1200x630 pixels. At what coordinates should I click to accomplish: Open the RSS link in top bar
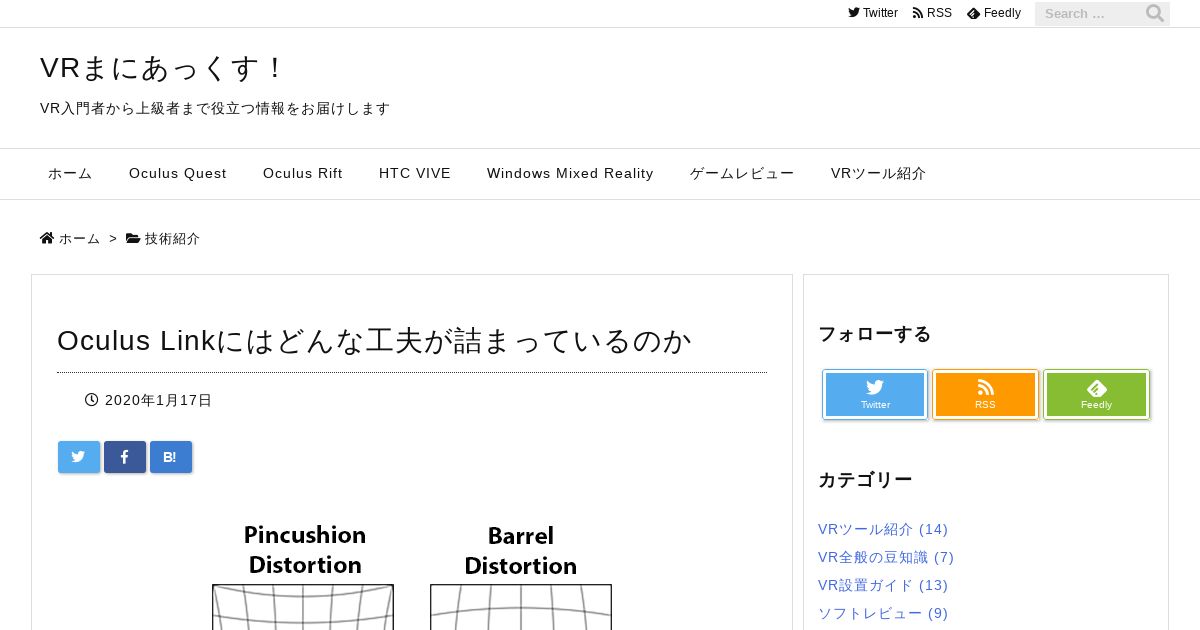[932, 13]
